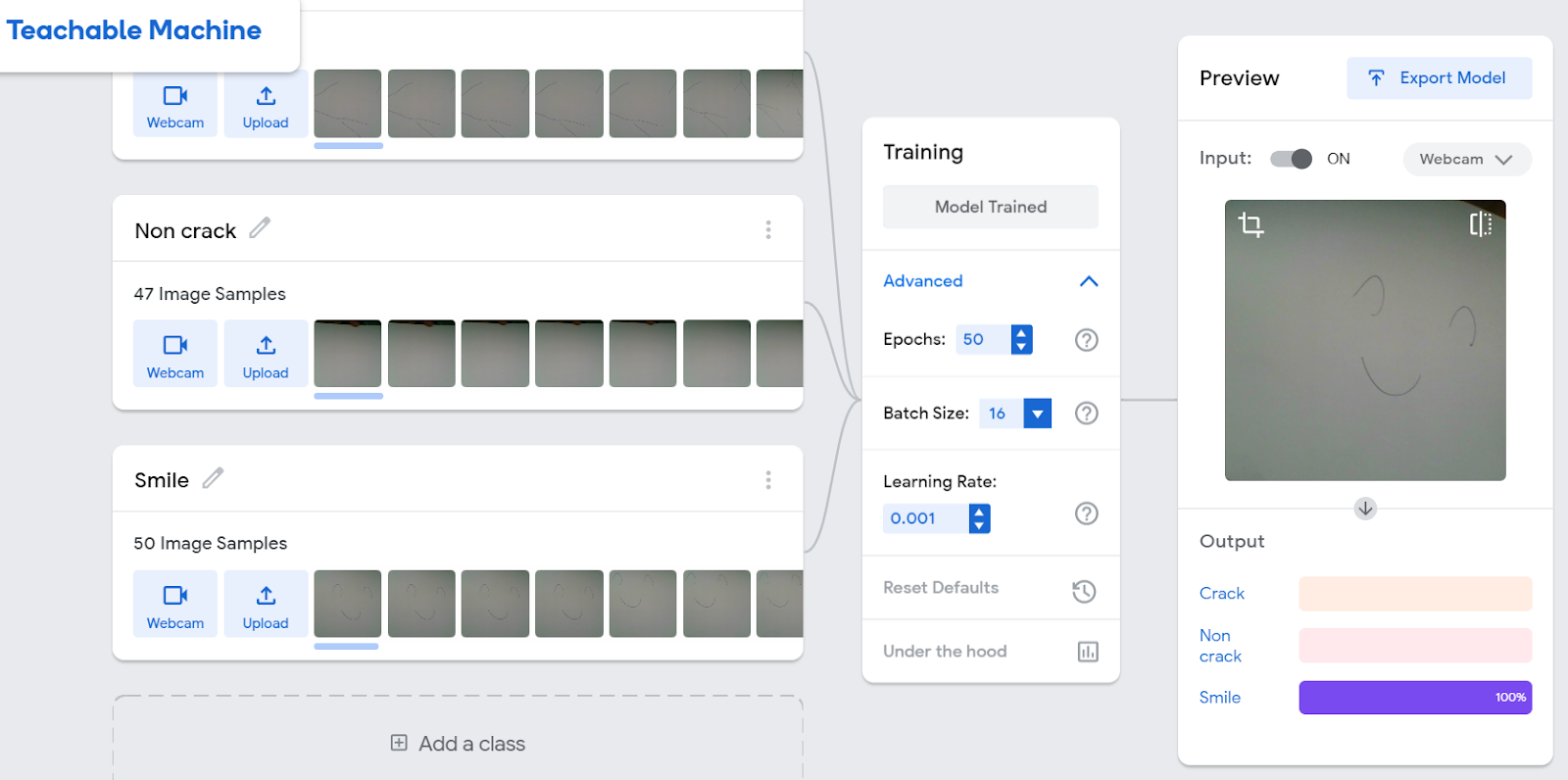Click the Under the hood chart icon
The image size is (1568, 780).
pos(1088,652)
